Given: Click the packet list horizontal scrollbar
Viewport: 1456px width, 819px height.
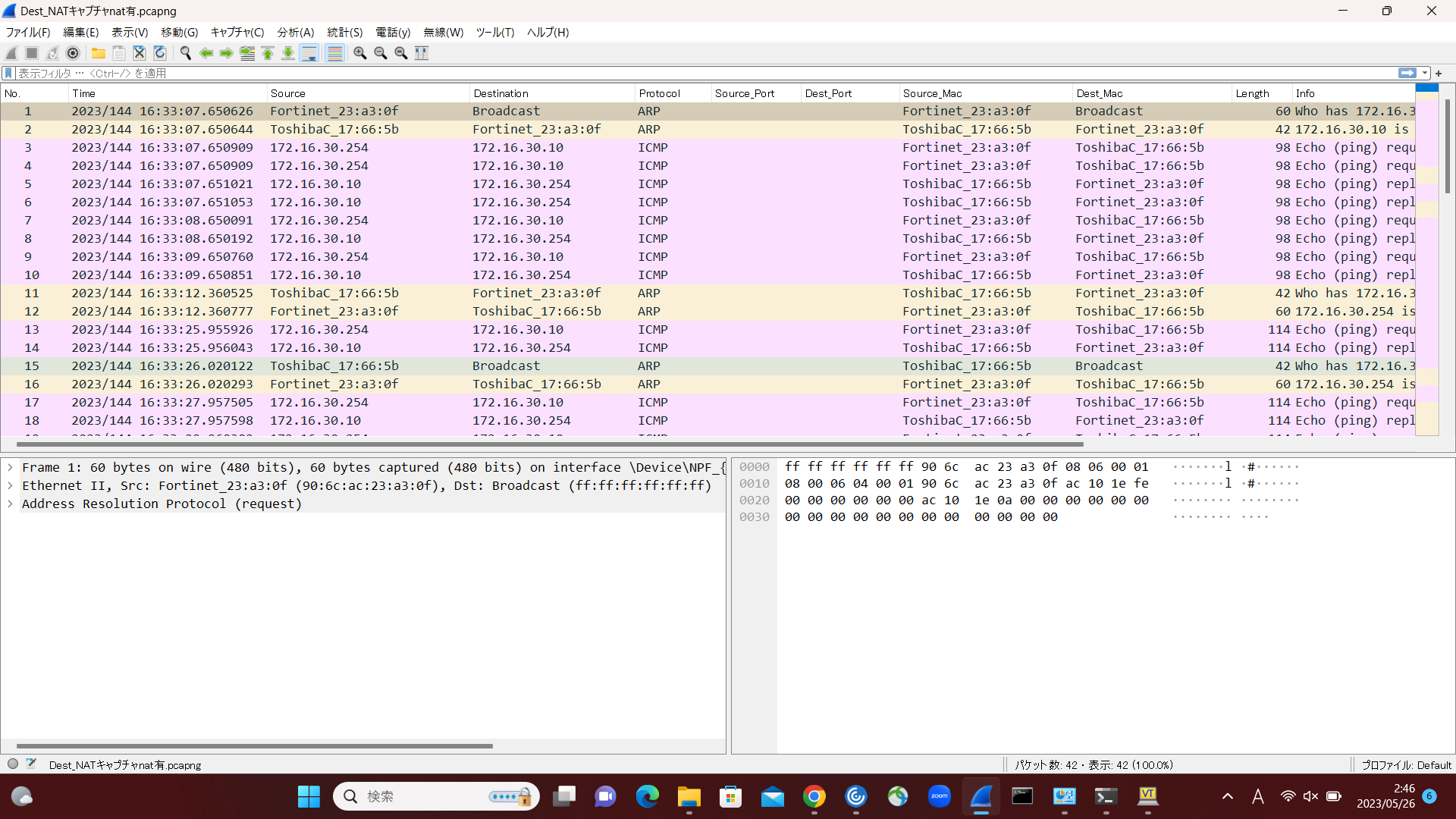Looking at the screenshot, I should pos(549,444).
